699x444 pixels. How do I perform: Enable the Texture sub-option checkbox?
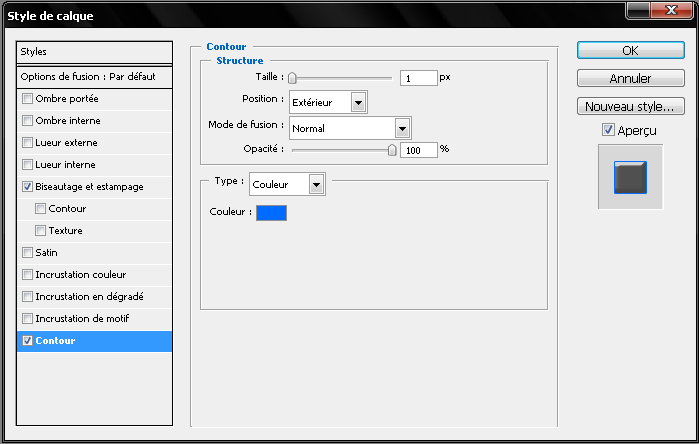click(41, 230)
